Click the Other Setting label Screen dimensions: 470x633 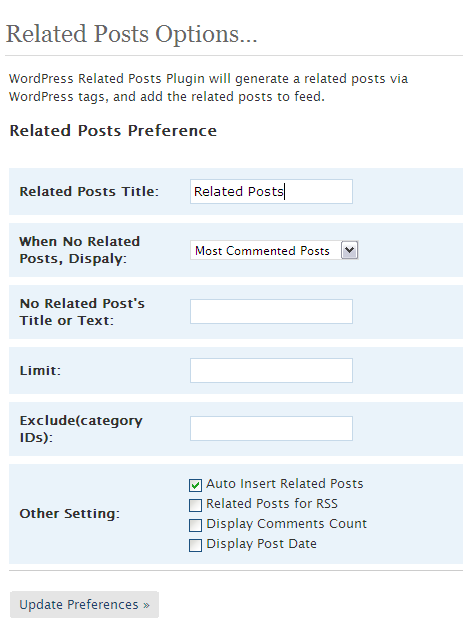[x=69, y=514]
